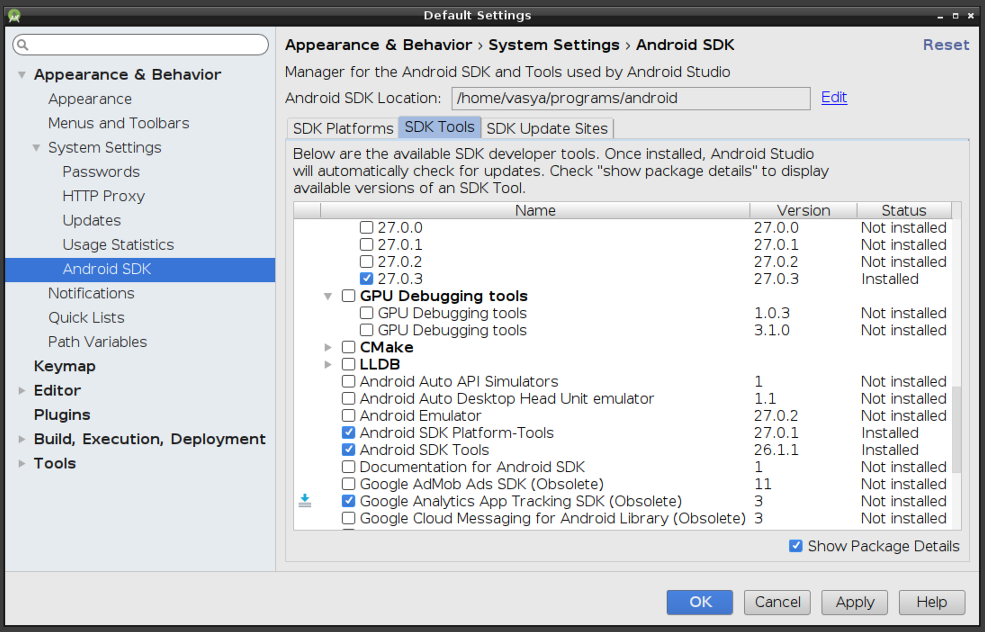The width and height of the screenshot is (985, 632).
Task: Uncheck Android SDK Platform-Tools
Action: click(349, 432)
